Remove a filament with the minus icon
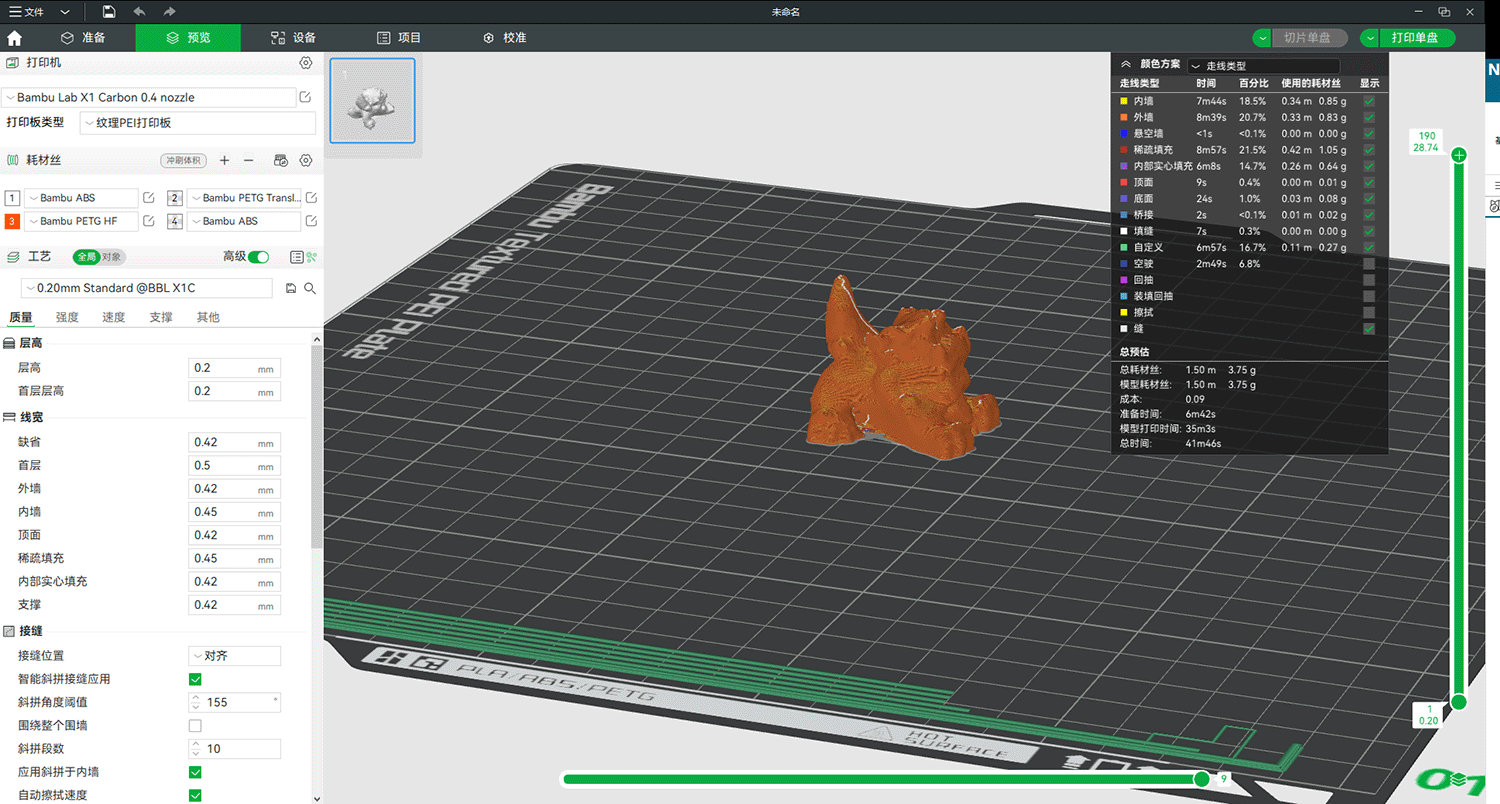 pyautogui.click(x=249, y=160)
